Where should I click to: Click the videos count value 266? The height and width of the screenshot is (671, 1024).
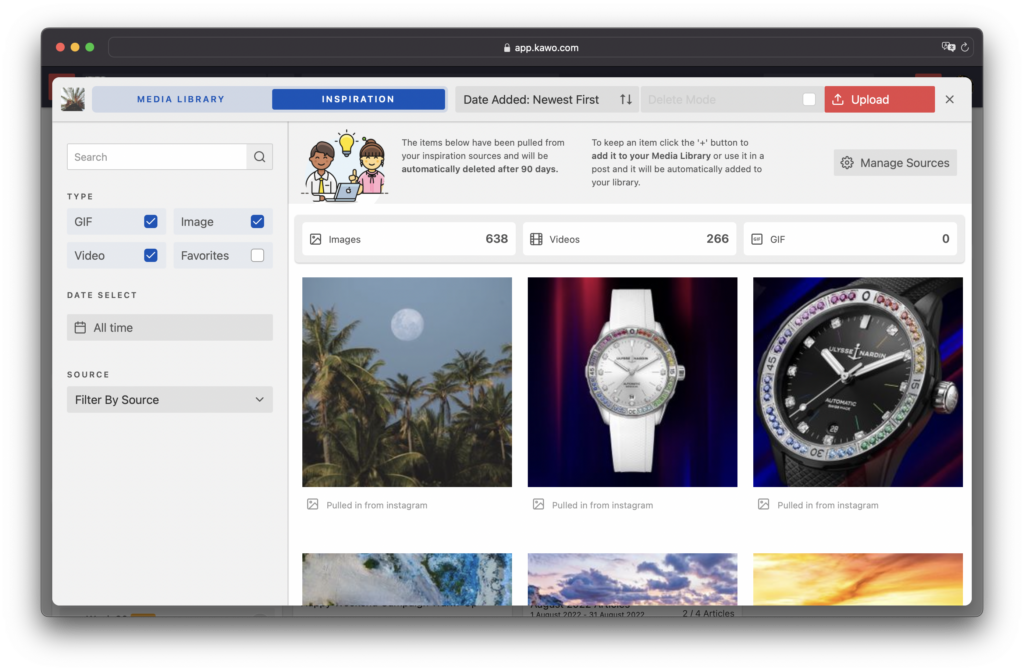[717, 239]
